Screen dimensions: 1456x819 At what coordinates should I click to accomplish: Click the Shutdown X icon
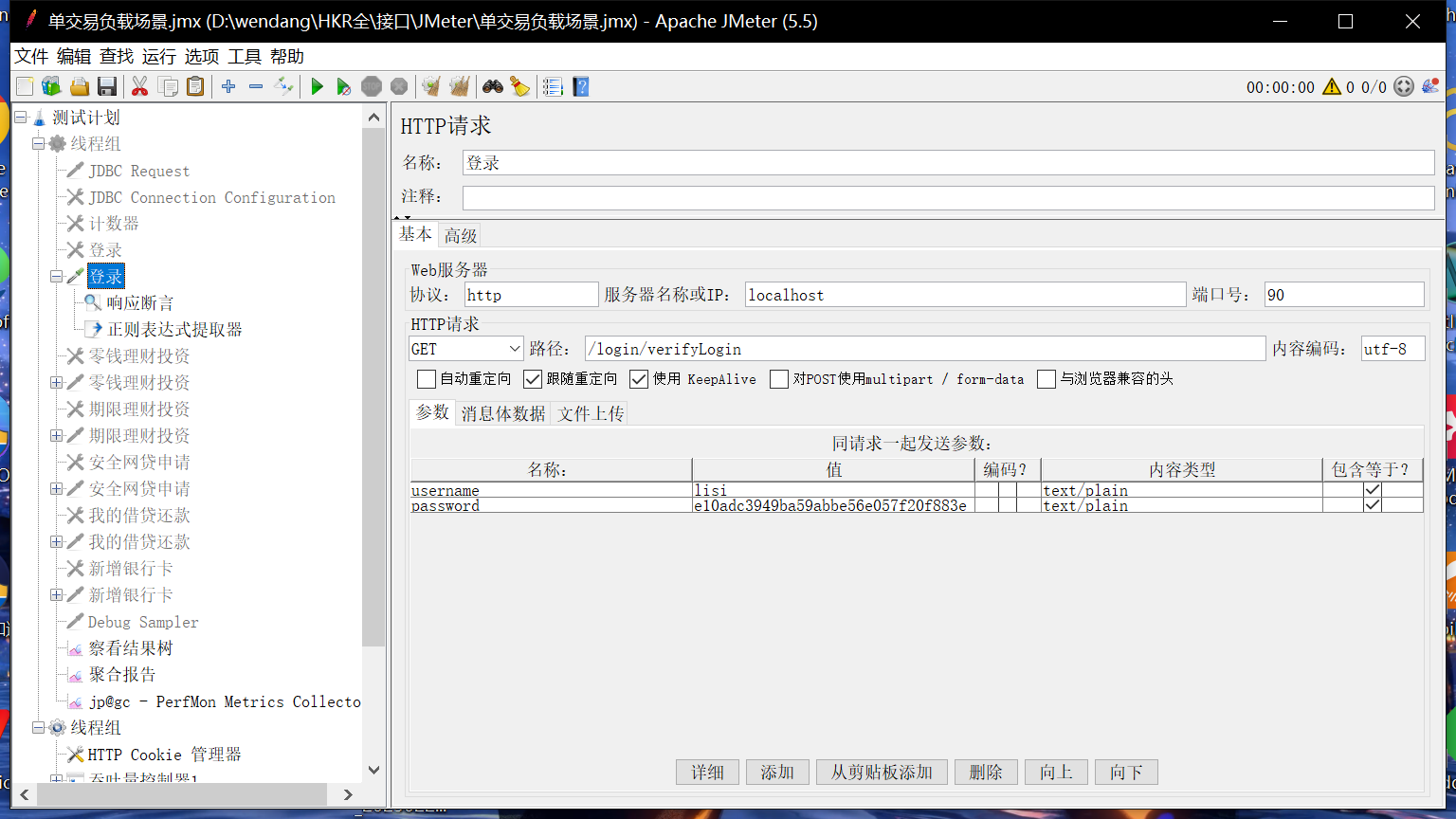tap(399, 87)
